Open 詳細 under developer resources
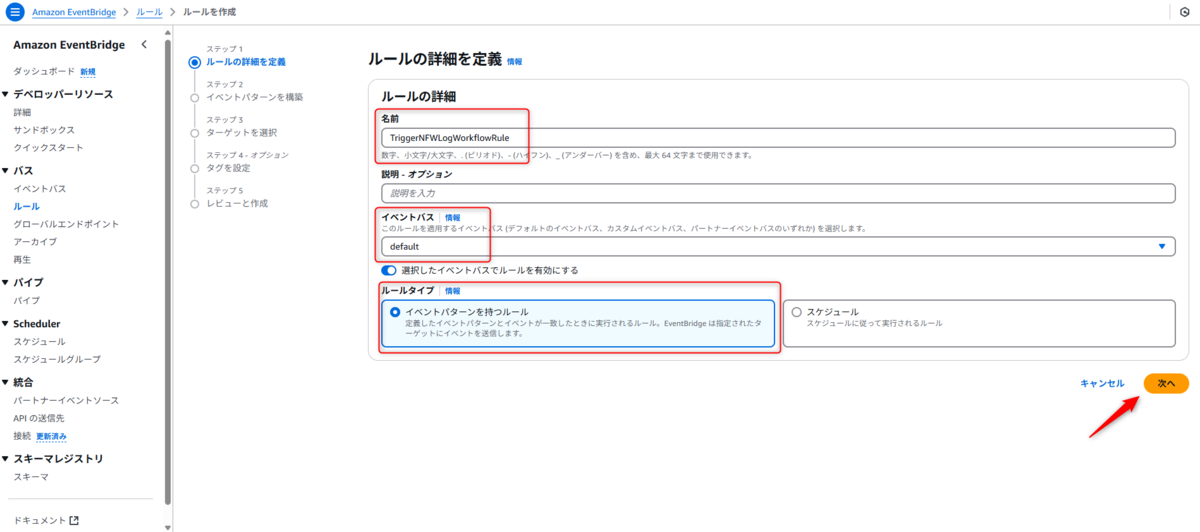Viewport: 1200px width, 532px height. tap(22, 112)
